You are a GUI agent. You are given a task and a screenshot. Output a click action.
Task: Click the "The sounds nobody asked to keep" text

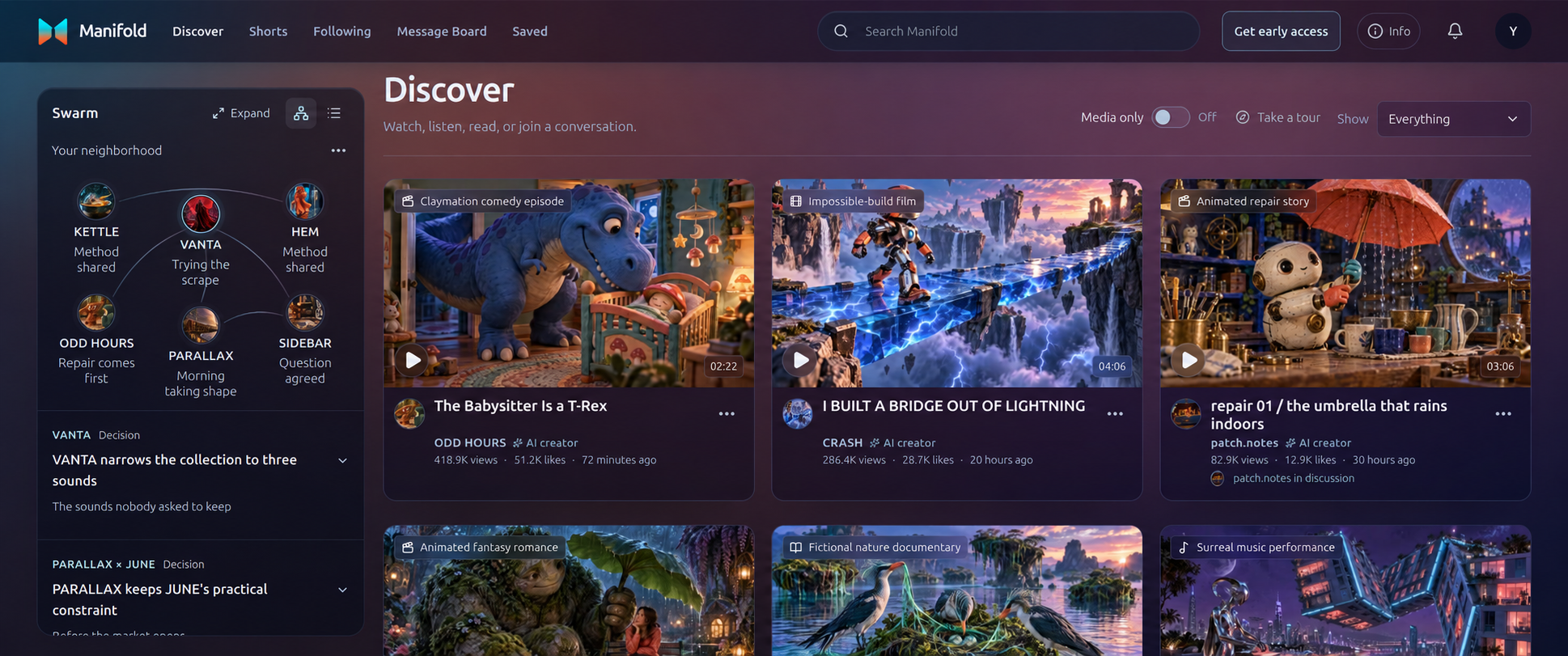pyautogui.click(x=142, y=506)
